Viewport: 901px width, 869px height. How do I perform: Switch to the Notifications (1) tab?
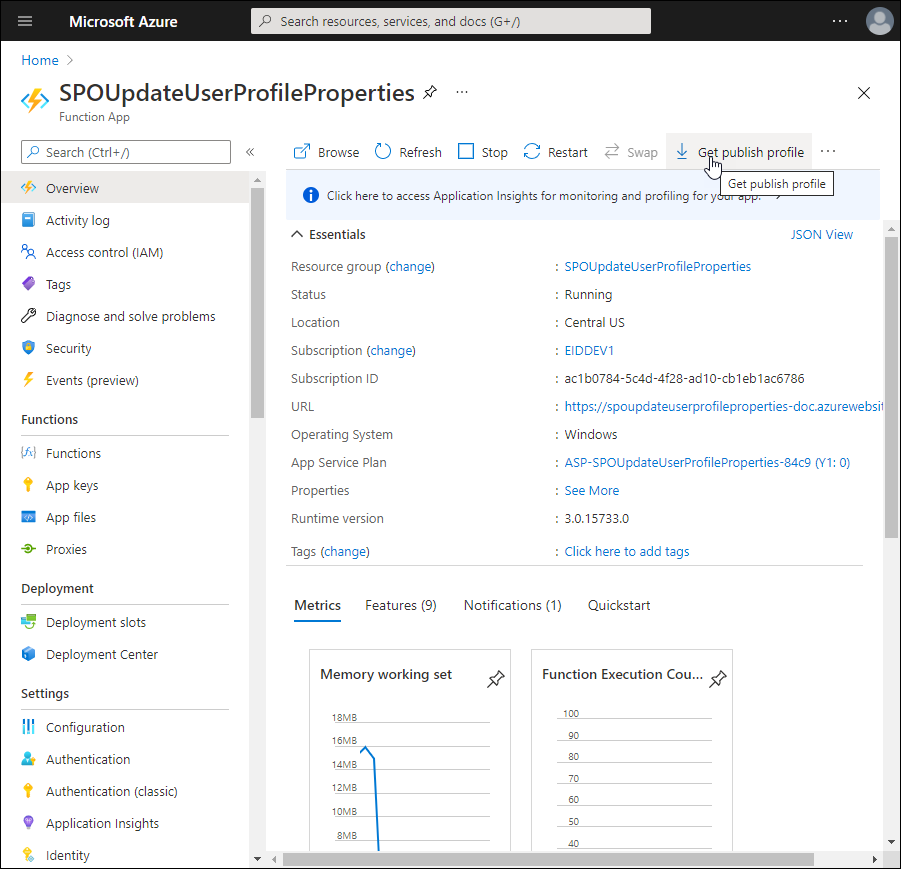pyautogui.click(x=512, y=605)
